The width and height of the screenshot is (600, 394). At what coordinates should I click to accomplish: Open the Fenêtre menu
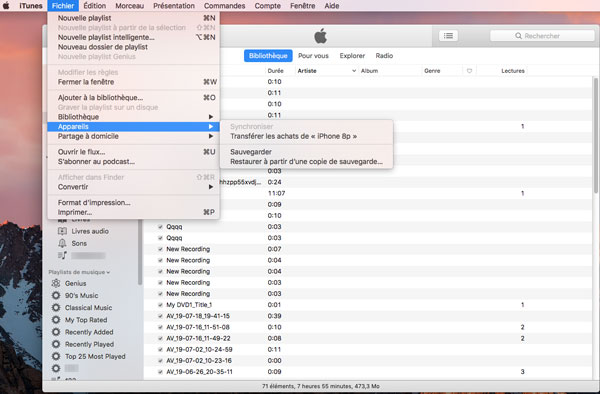pos(303,6)
